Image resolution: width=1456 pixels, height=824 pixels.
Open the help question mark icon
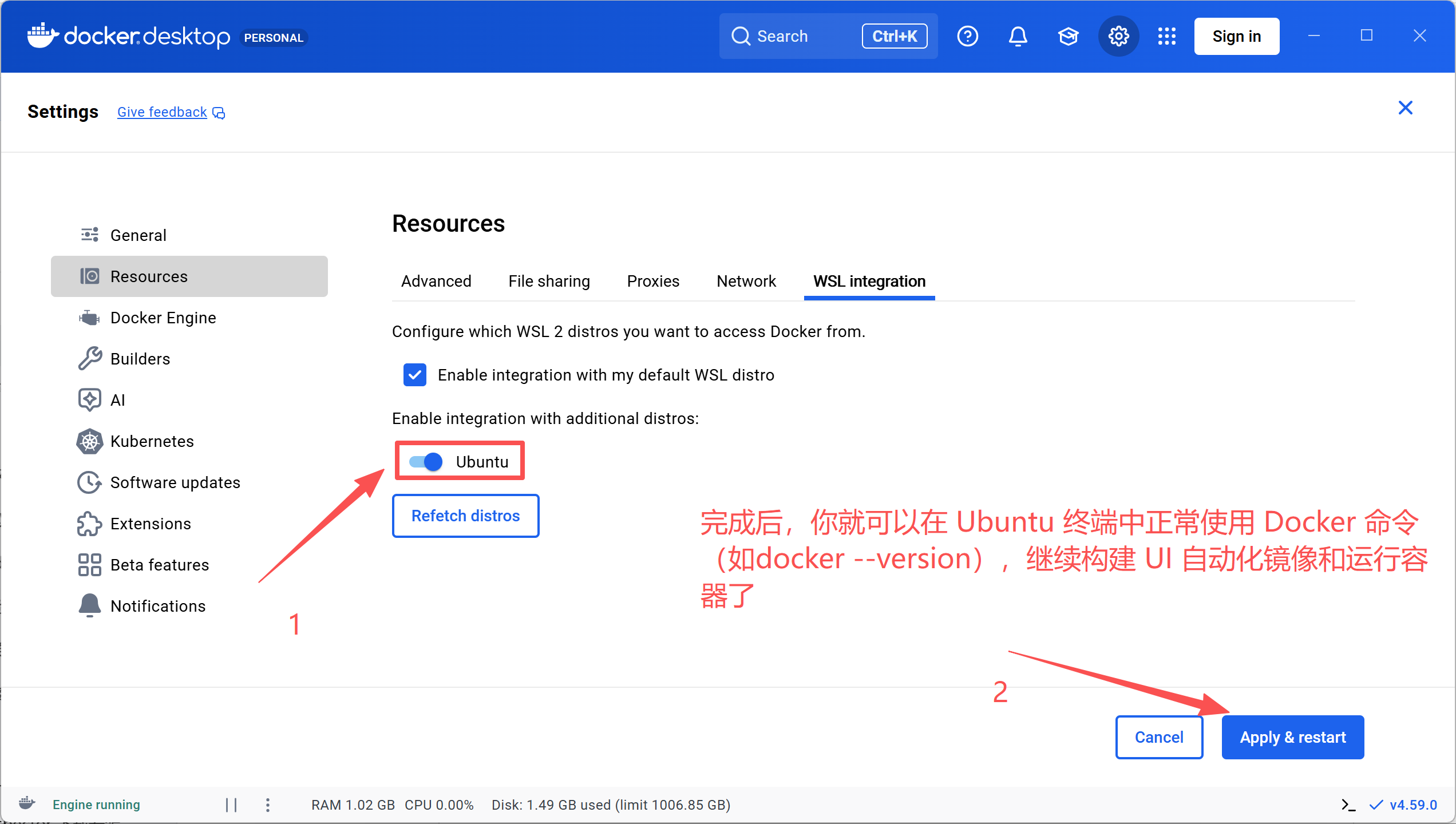pyautogui.click(x=967, y=36)
